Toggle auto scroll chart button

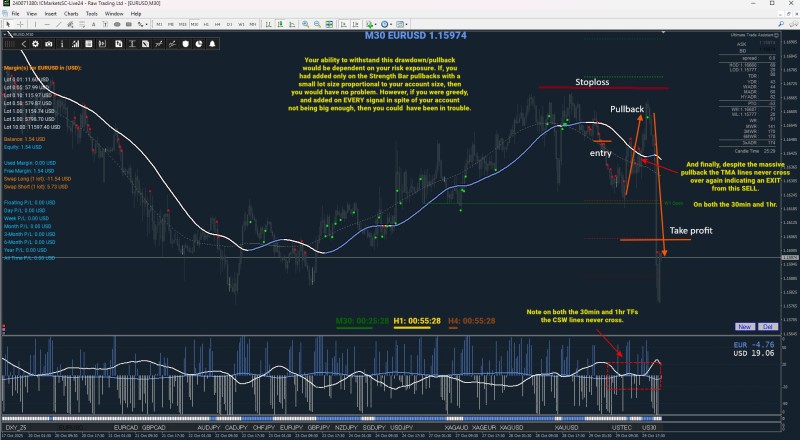[344, 24]
